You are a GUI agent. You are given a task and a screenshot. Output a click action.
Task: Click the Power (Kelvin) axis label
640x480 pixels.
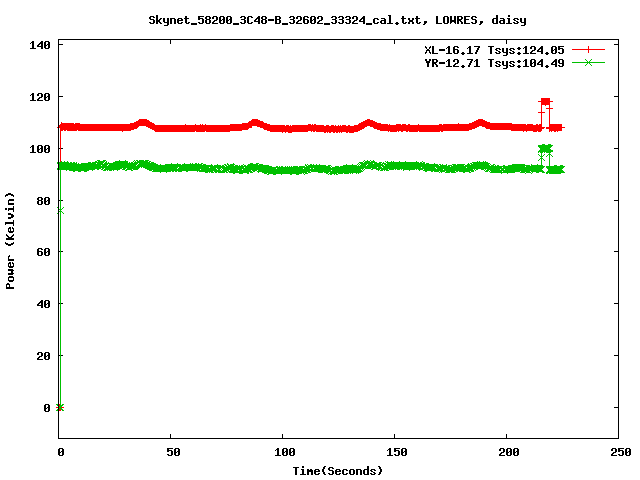tap(10, 241)
